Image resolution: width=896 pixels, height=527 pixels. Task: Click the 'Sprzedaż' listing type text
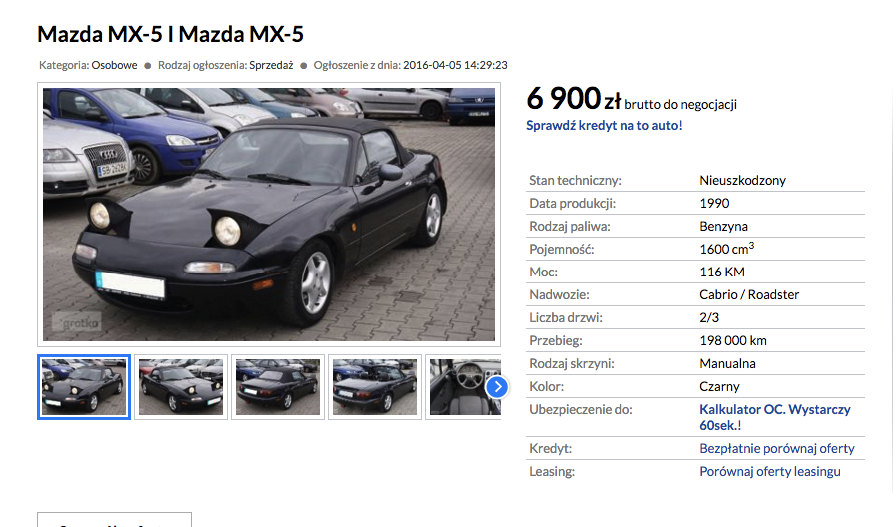pos(271,65)
